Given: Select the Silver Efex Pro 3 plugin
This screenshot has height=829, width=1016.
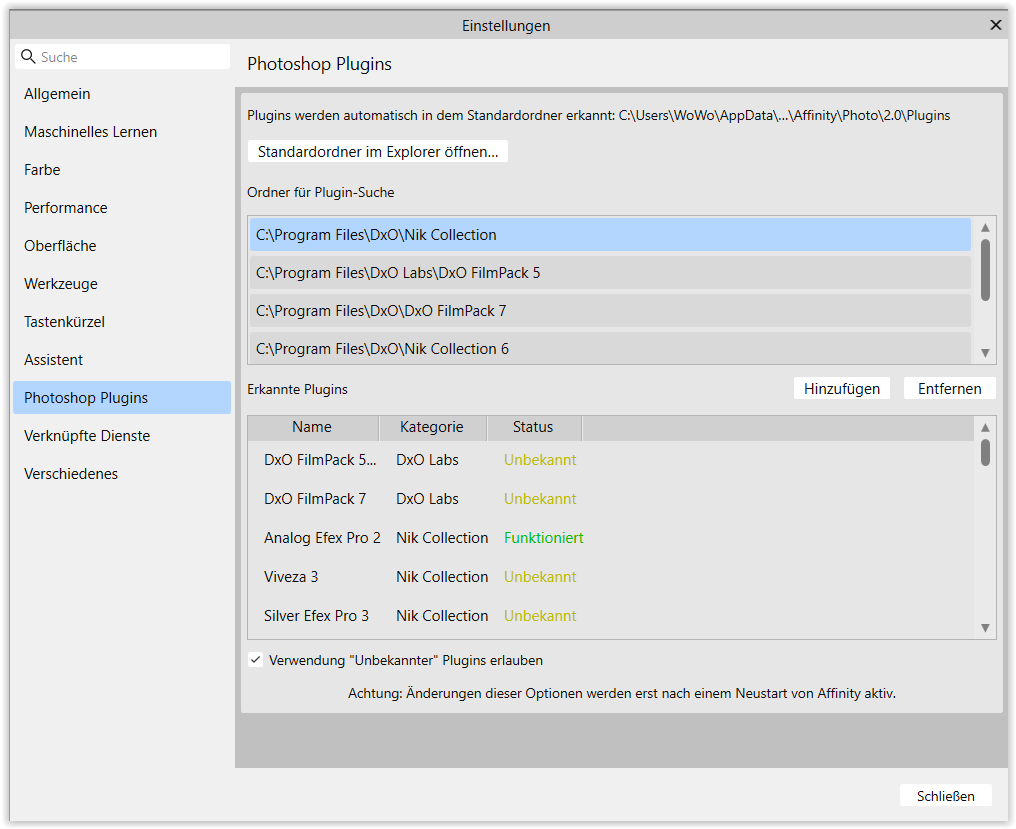Looking at the screenshot, I should [610, 616].
